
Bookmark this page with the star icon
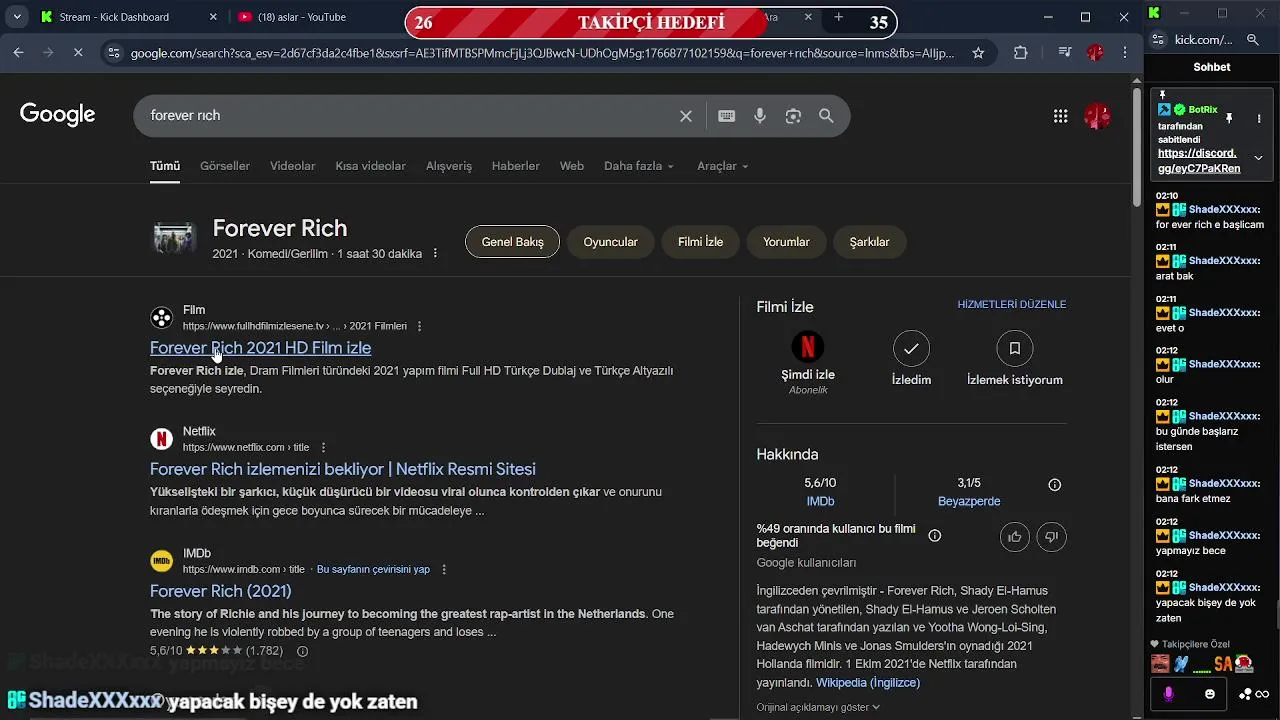(978, 53)
